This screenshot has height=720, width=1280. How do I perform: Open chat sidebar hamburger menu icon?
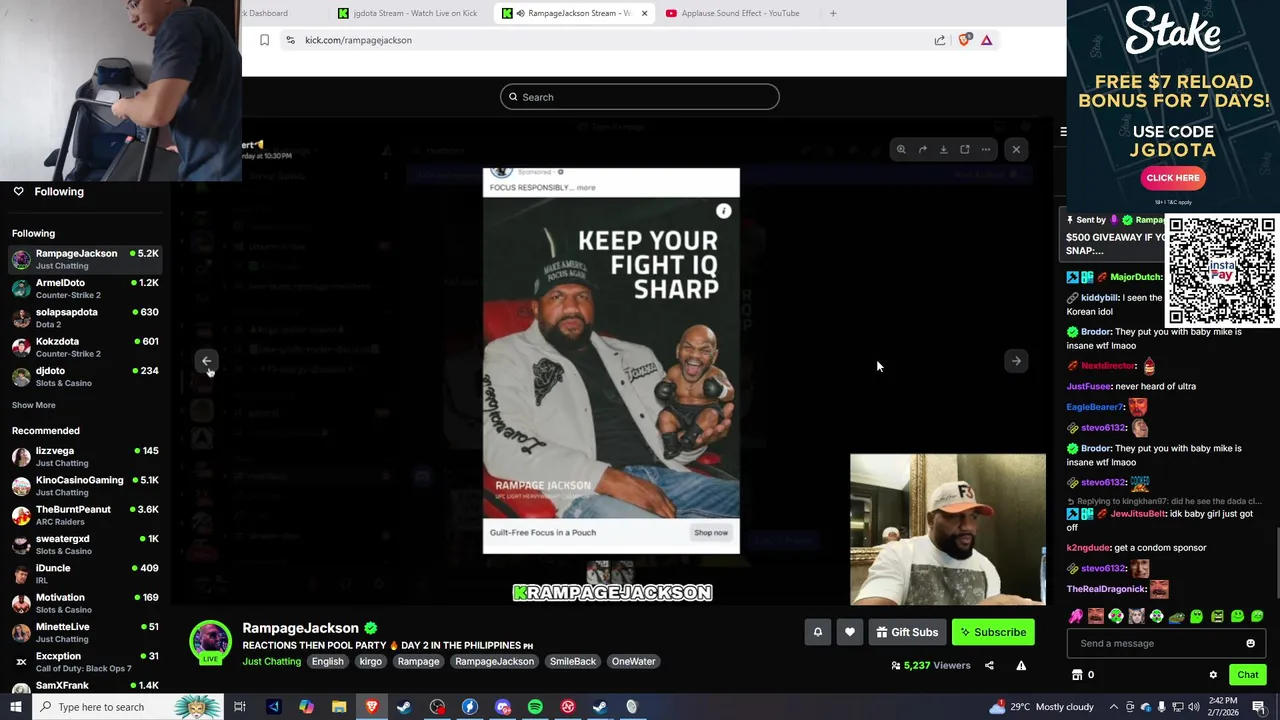(1063, 131)
